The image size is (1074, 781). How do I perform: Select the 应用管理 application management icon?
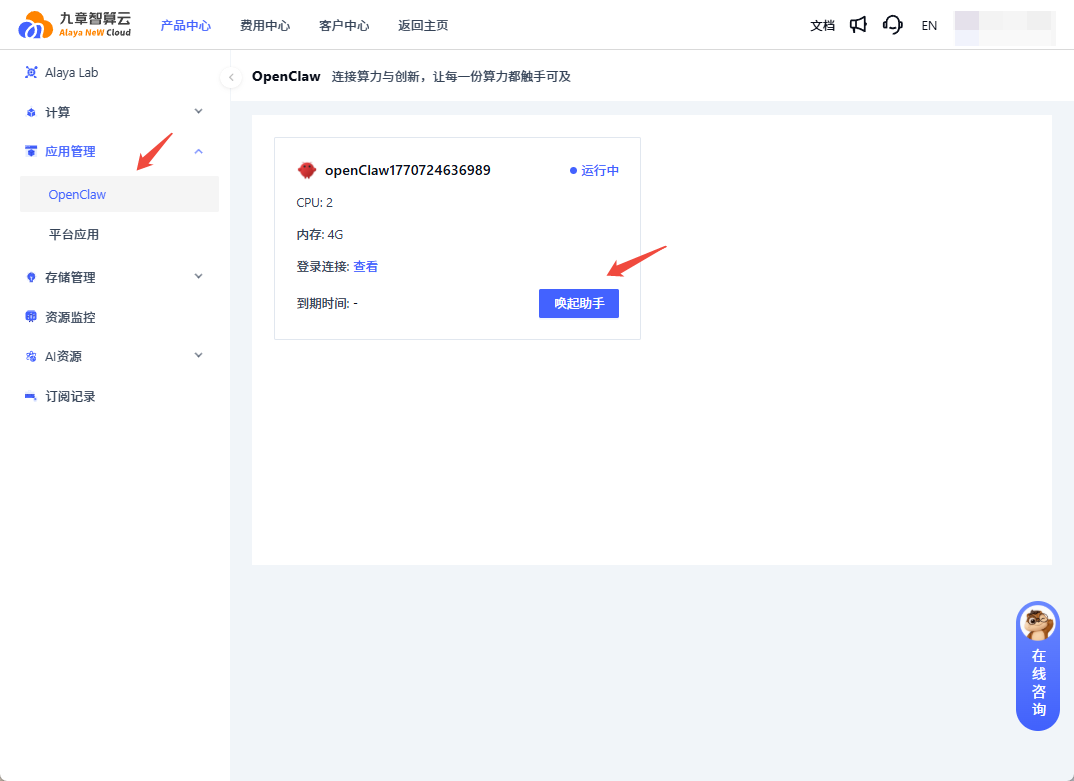30,151
